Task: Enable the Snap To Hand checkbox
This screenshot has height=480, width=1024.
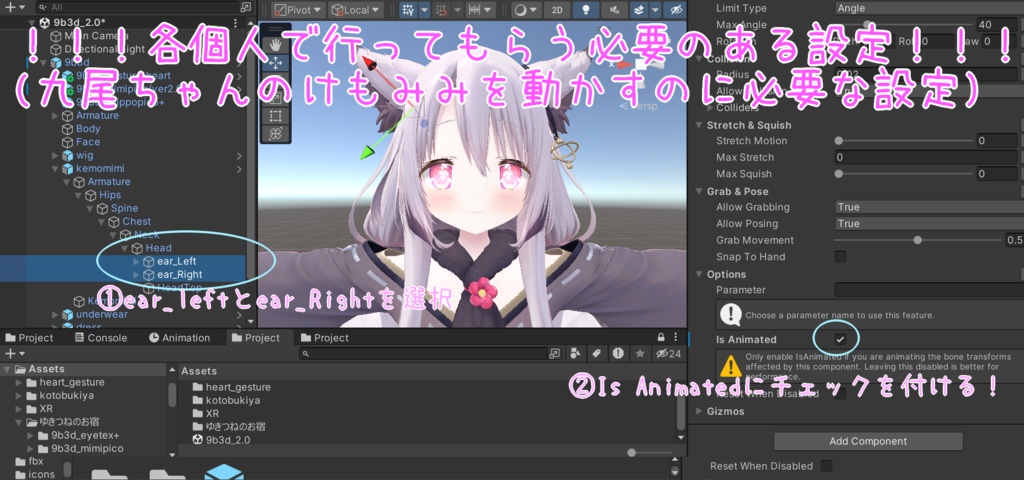Action: (840, 257)
